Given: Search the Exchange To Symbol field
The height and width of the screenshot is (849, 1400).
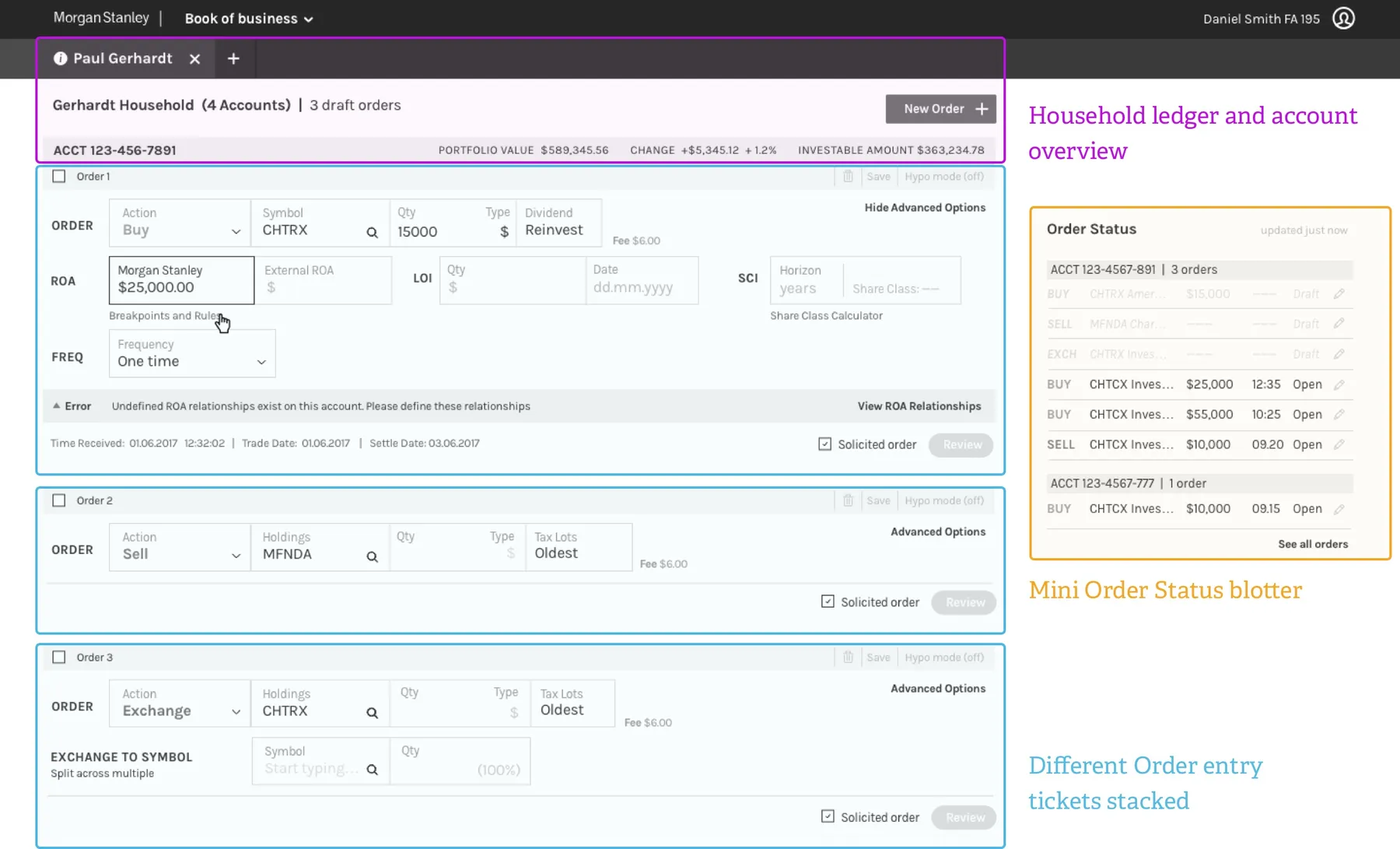Looking at the screenshot, I should 372,770.
